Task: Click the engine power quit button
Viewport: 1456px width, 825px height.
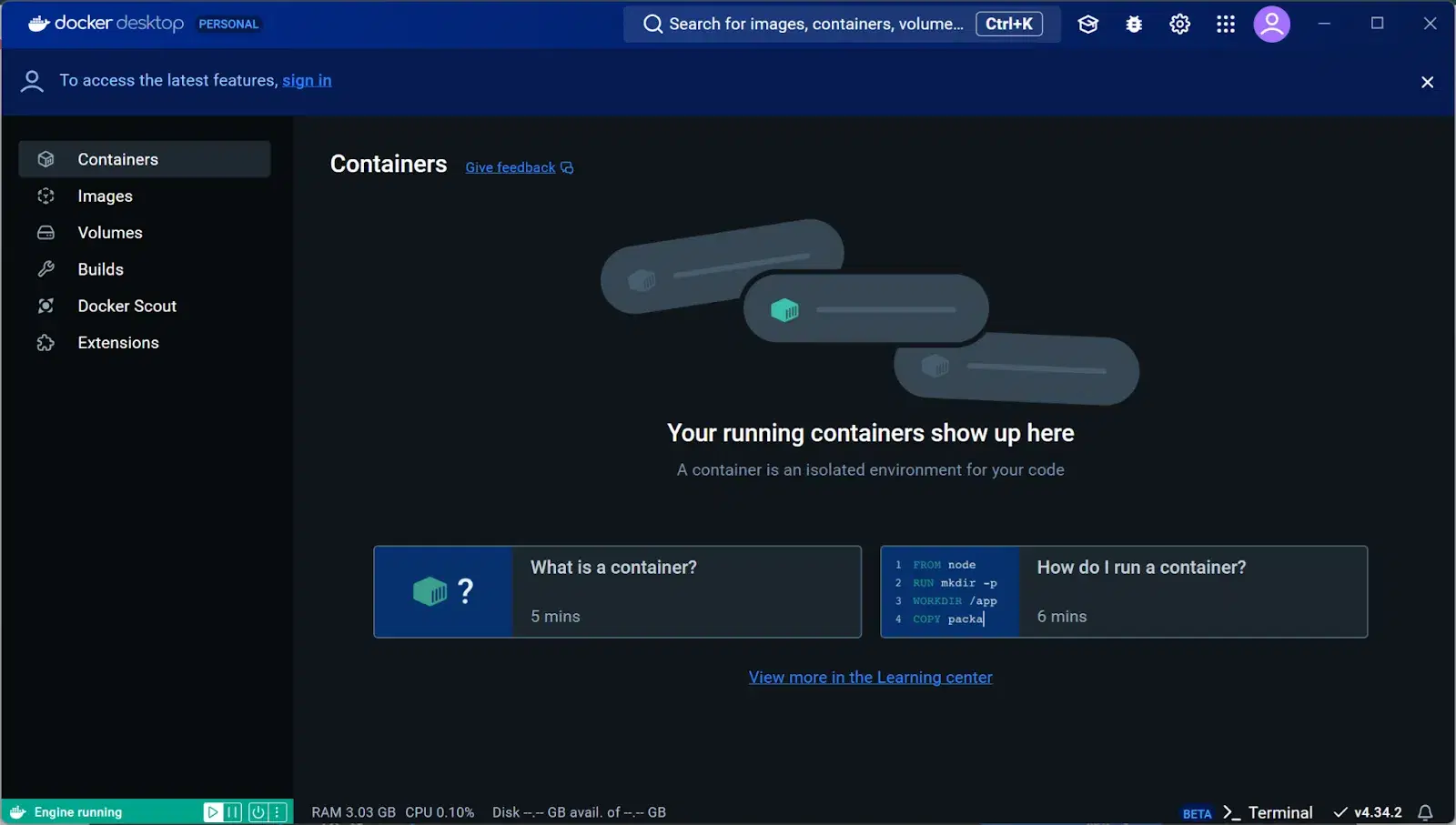Action: coord(258,812)
